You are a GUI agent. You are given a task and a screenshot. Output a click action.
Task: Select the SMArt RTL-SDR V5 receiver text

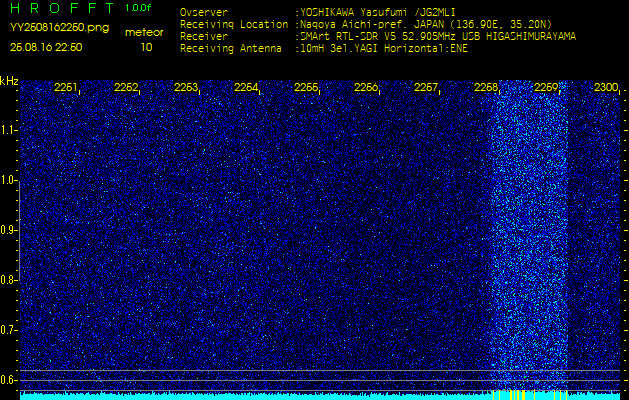(436, 37)
